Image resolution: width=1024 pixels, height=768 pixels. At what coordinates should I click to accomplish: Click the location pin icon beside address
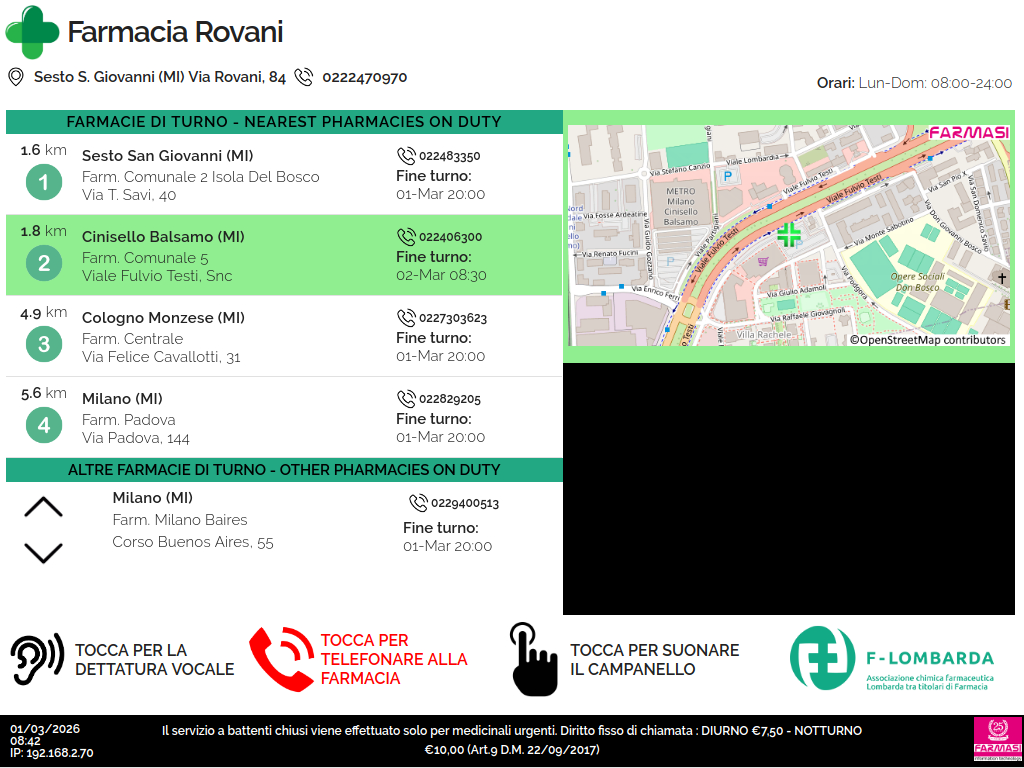pos(16,77)
